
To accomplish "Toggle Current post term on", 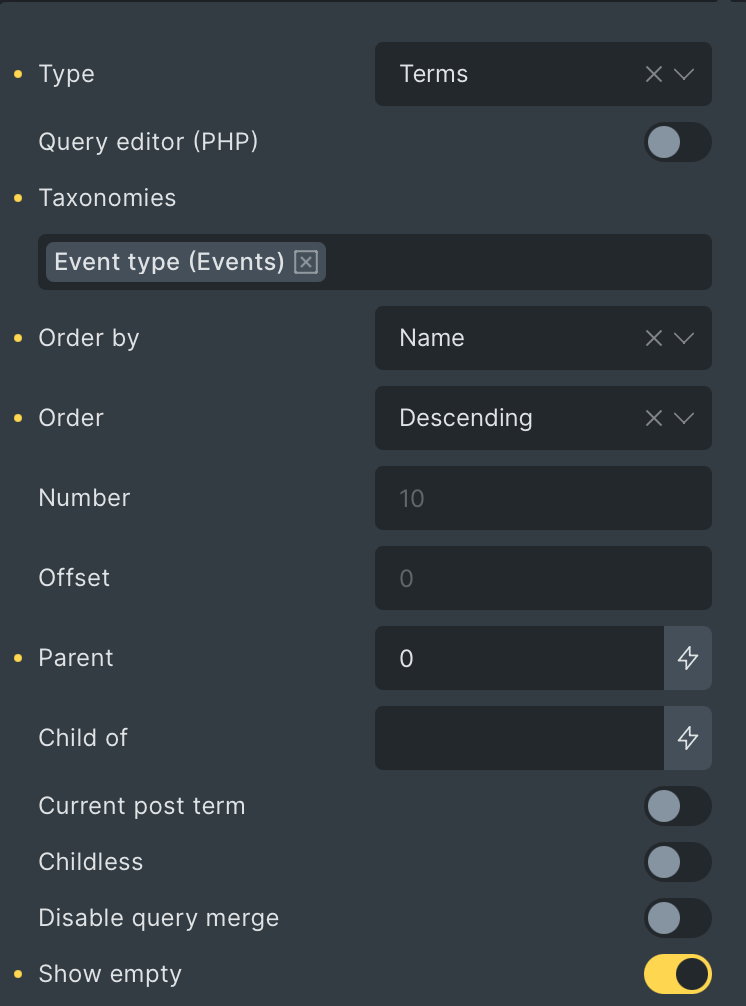I will 677,806.
